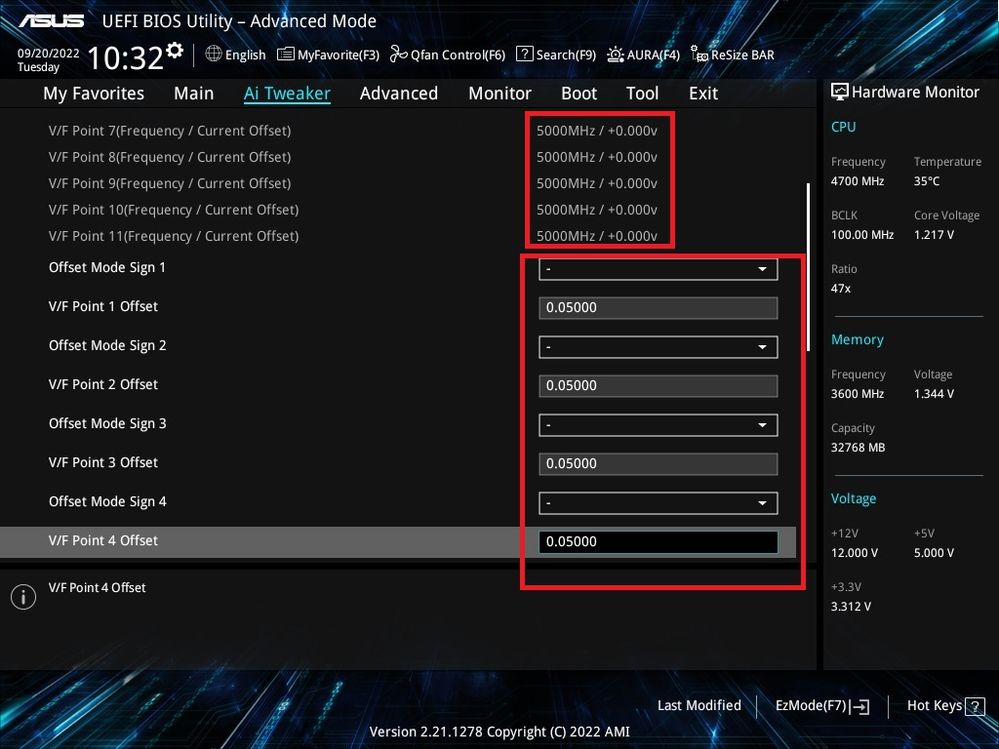Edit the V/F Point 4 Offset field

(x=658, y=542)
